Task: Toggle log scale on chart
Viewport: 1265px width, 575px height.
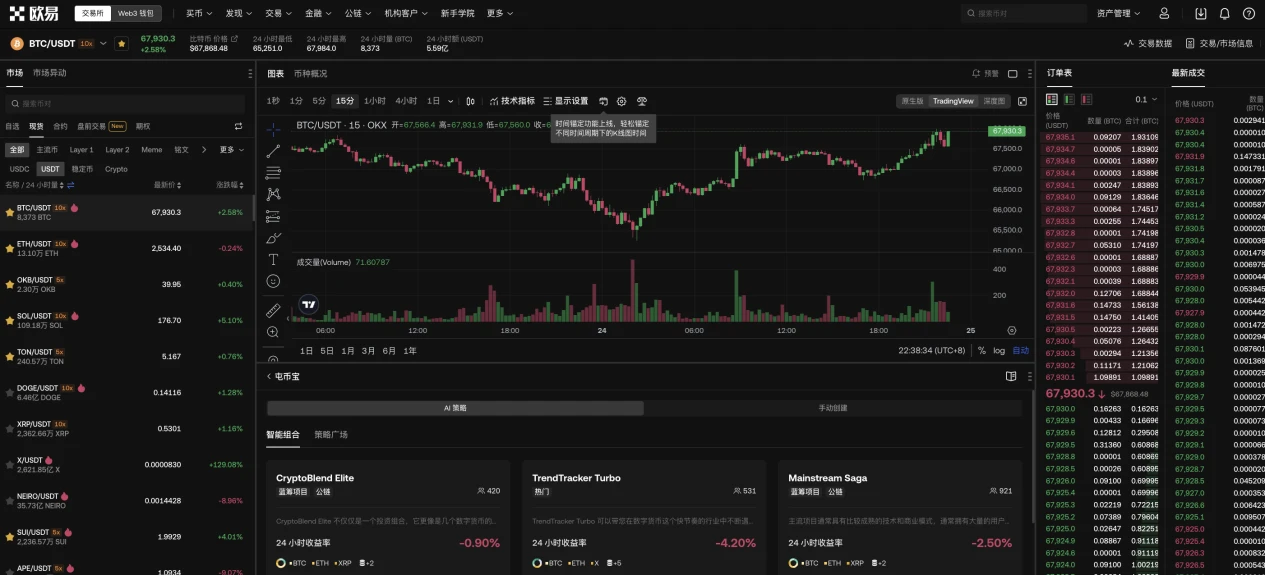Action: [999, 351]
